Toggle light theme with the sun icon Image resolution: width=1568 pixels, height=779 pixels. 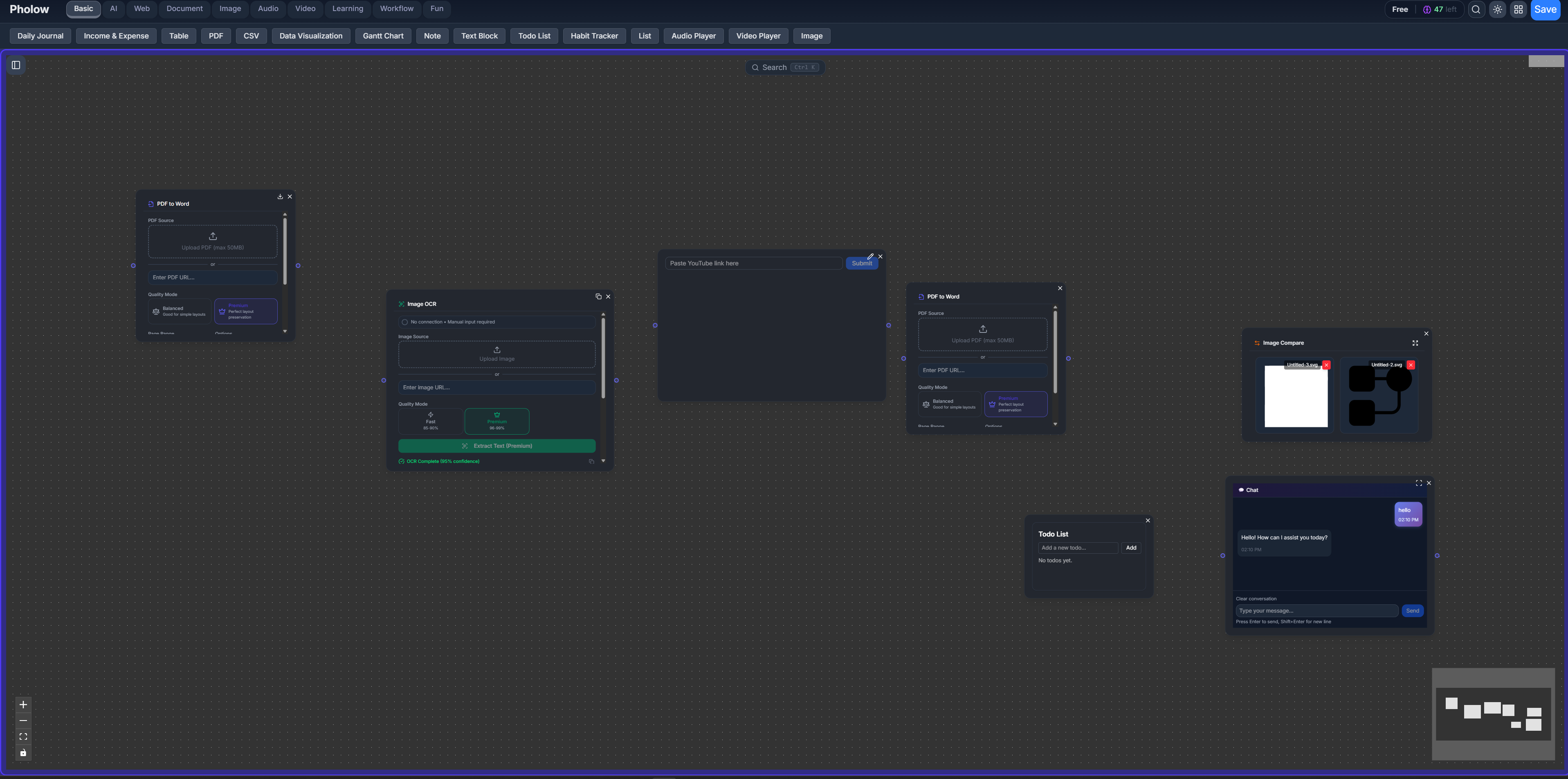click(1498, 9)
